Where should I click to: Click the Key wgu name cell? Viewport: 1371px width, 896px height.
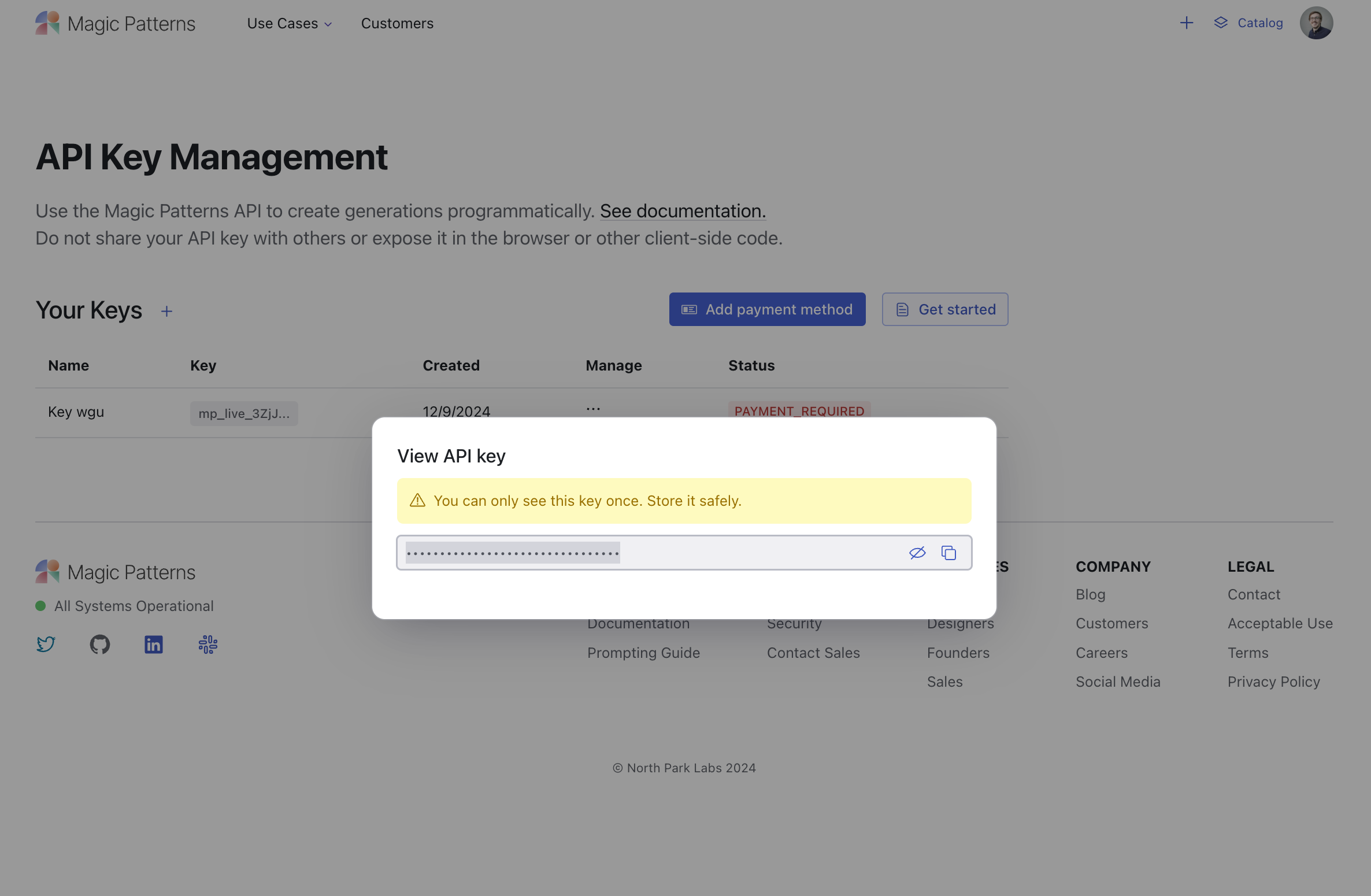(x=76, y=412)
